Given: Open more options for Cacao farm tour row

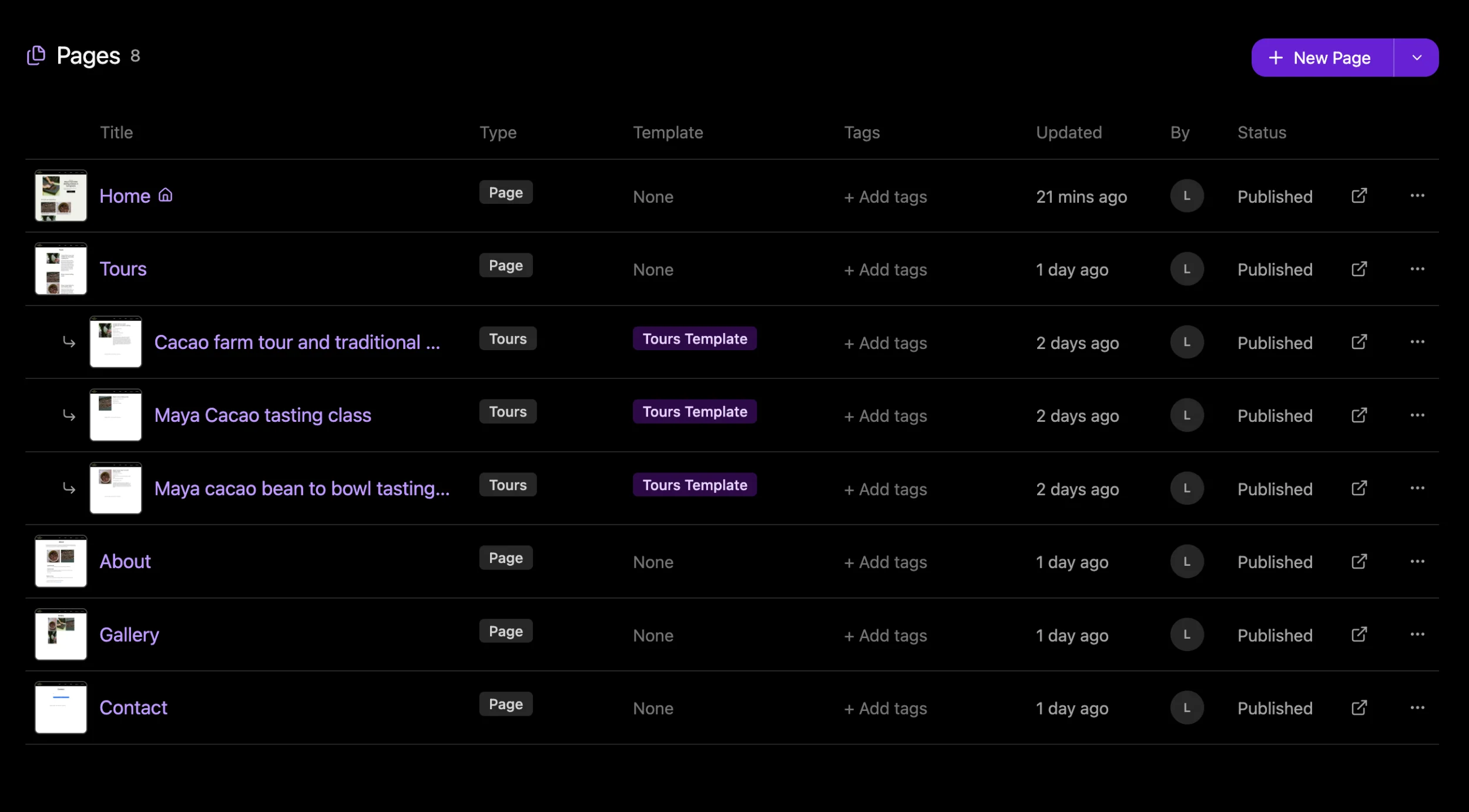Looking at the screenshot, I should tap(1417, 342).
